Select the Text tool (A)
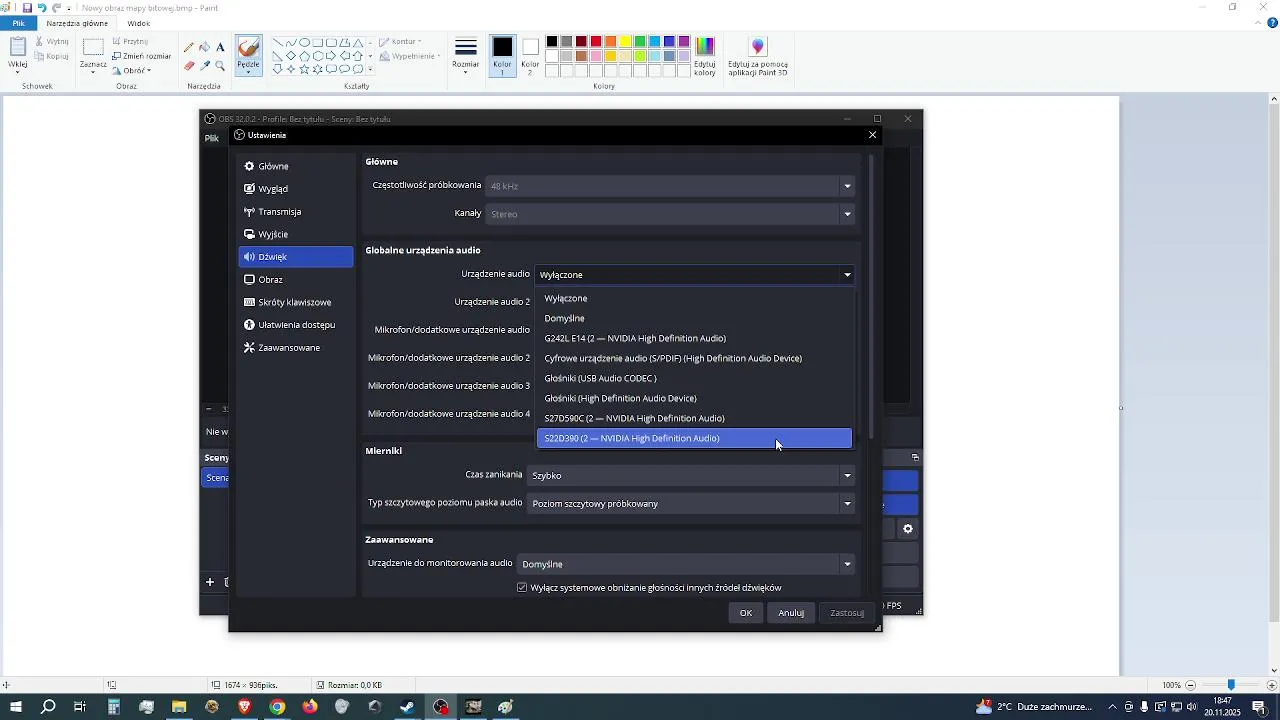1280x720 pixels. (220, 48)
